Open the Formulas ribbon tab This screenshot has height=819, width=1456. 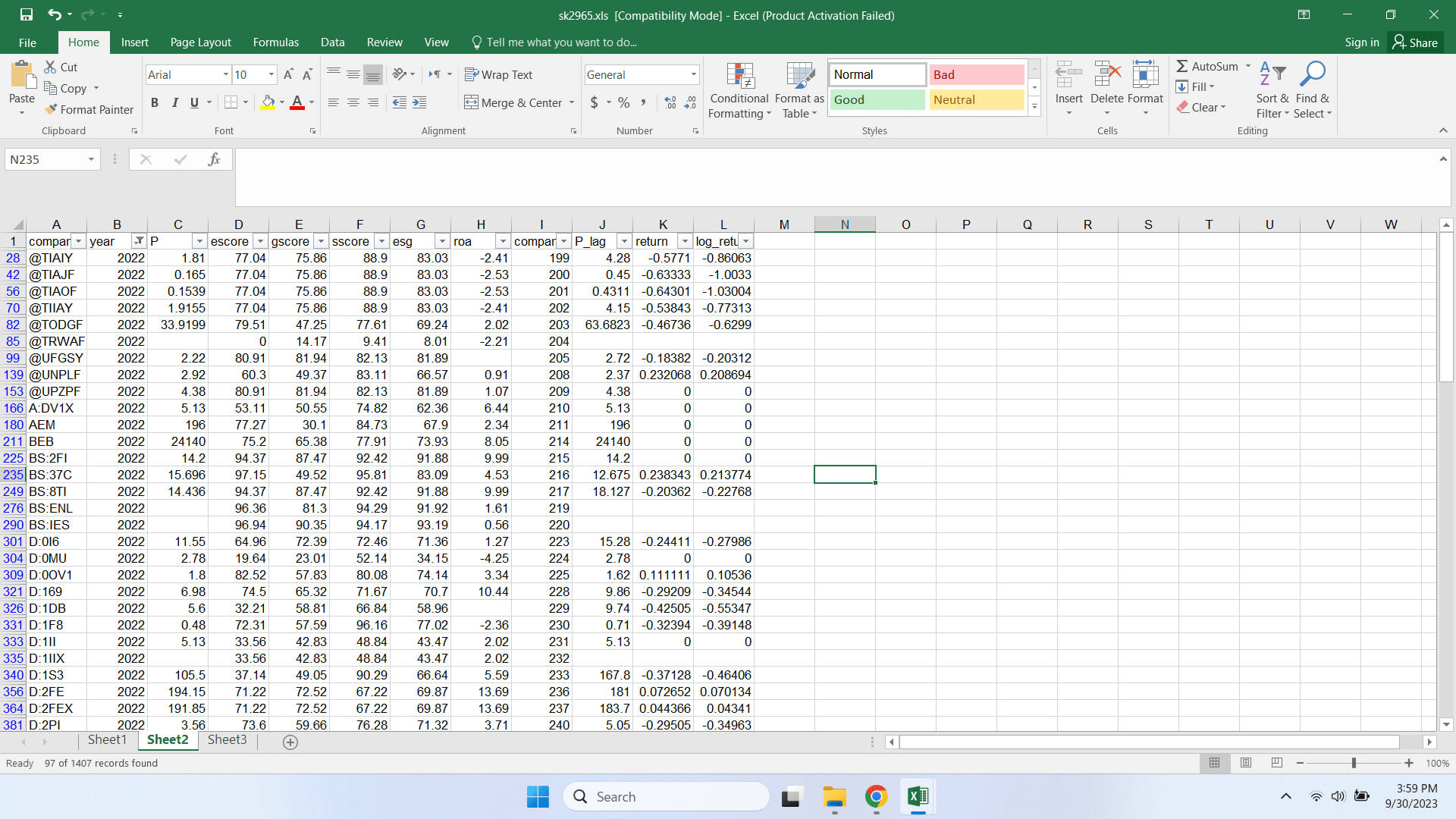point(275,42)
